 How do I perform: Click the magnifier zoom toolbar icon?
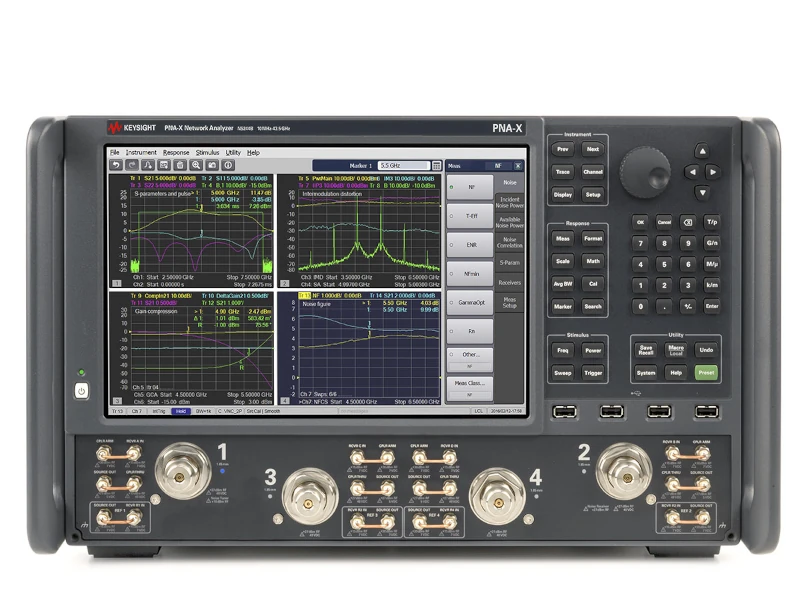coord(196,165)
